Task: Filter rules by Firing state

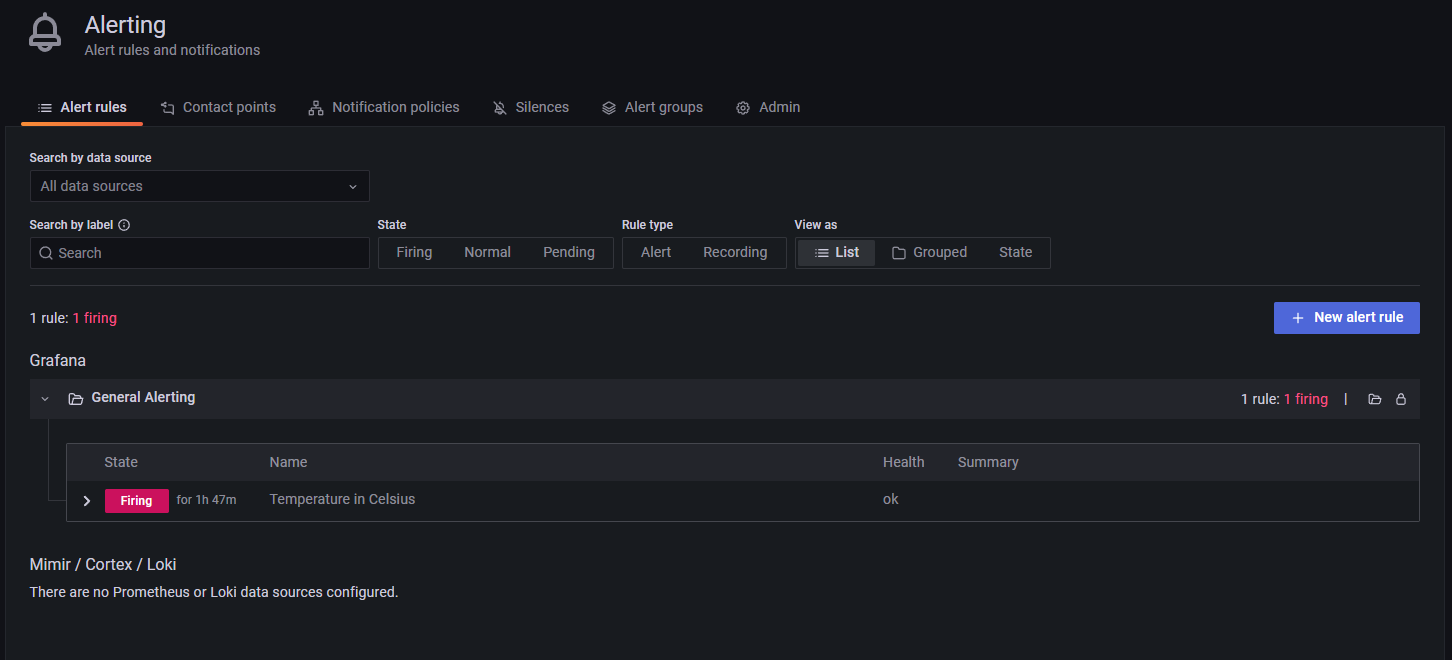Action: [x=414, y=253]
